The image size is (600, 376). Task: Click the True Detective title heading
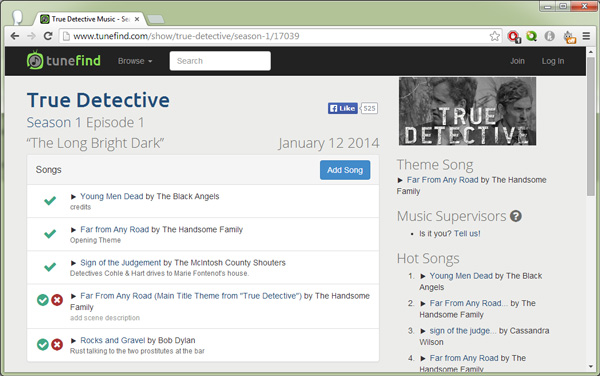[x=98, y=100]
